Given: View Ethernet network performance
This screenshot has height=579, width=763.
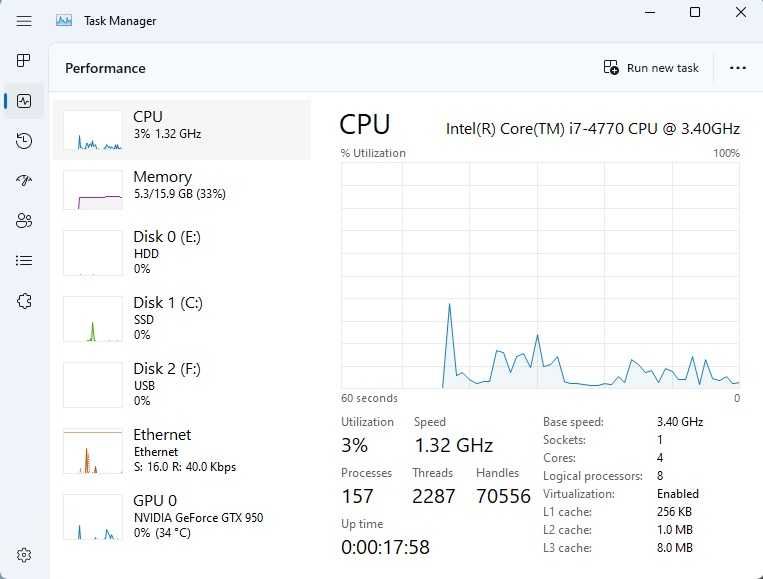Looking at the screenshot, I should click(x=181, y=450).
